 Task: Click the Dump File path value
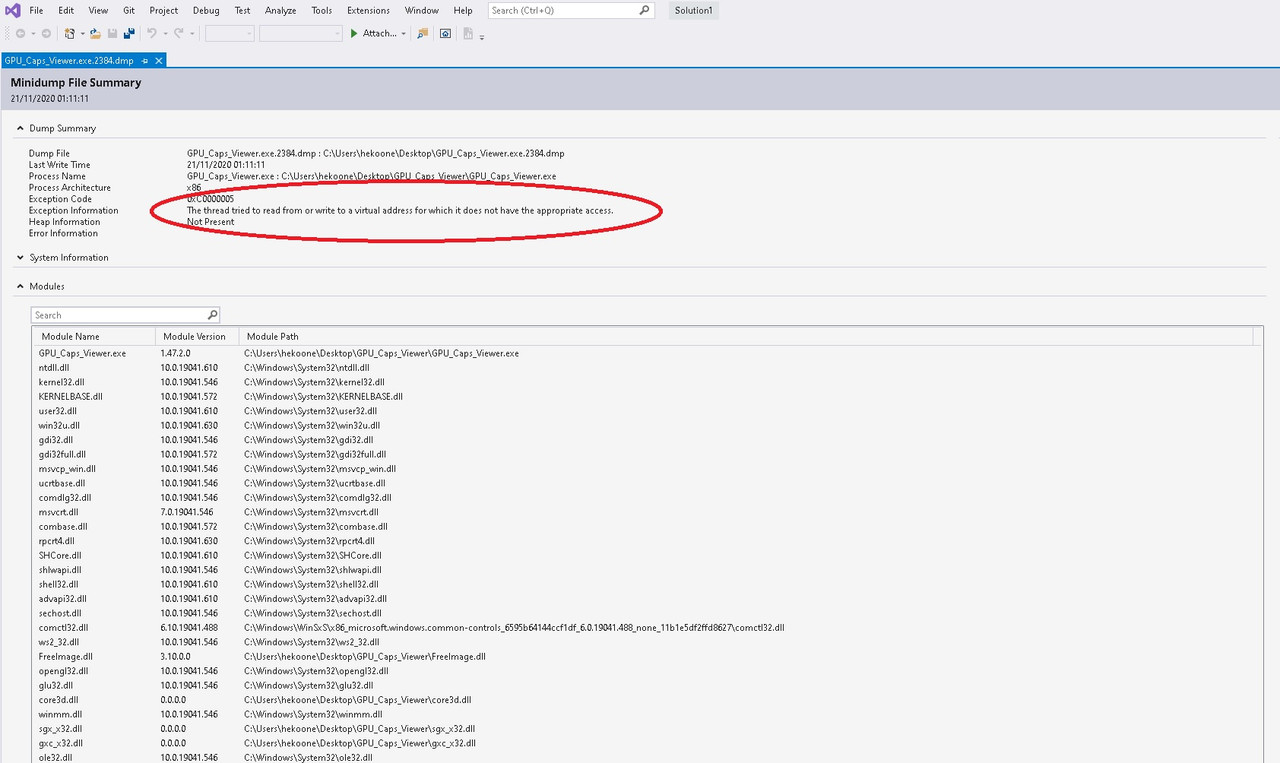[x=375, y=153]
